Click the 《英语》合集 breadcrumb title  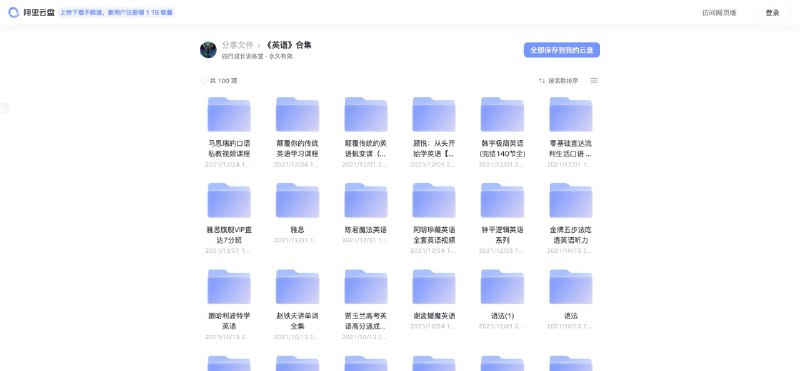289,45
